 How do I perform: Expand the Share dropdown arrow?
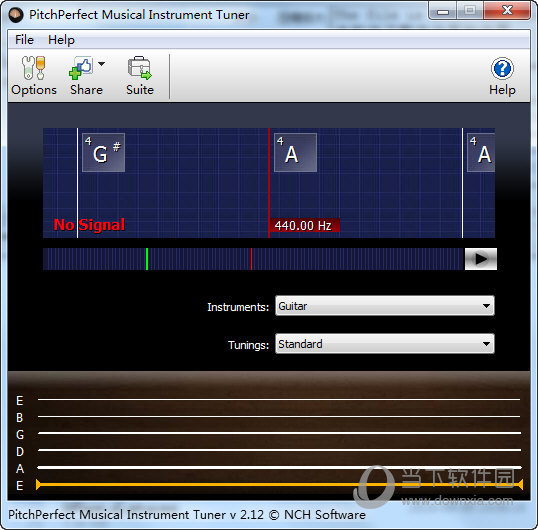[x=102, y=64]
